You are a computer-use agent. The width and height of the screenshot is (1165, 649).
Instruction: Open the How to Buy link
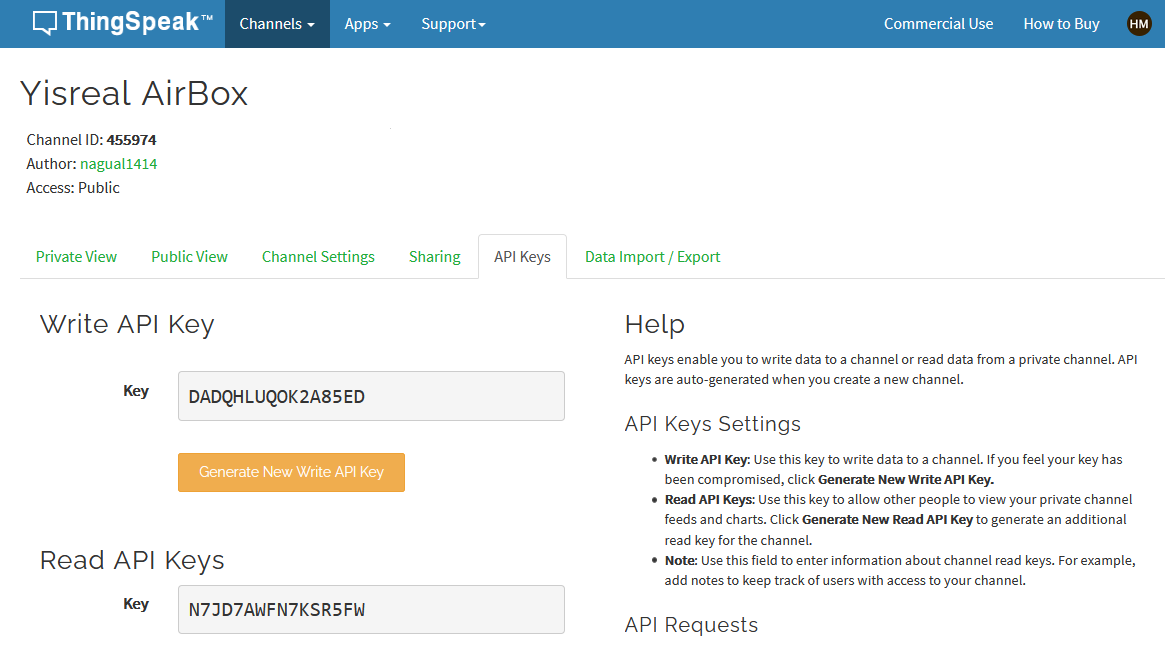point(1061,24)
